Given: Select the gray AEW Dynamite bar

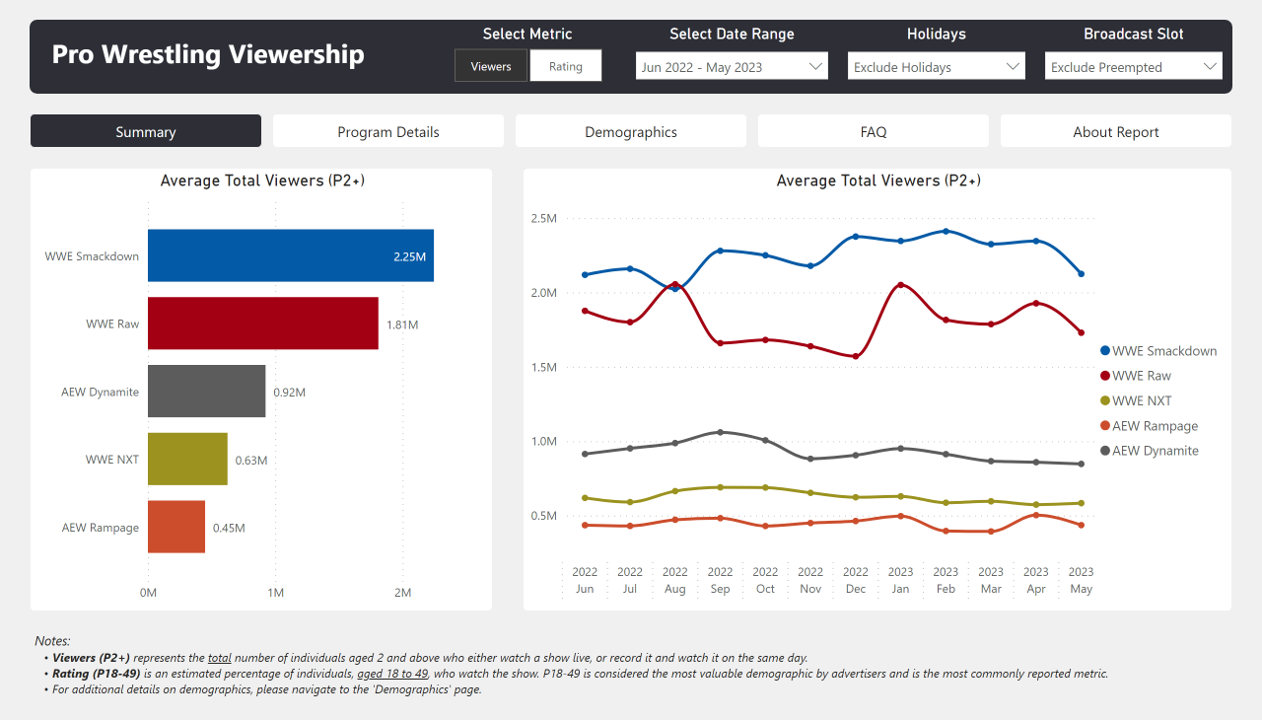Looking at the screenshot, I should tap(206, 391).
